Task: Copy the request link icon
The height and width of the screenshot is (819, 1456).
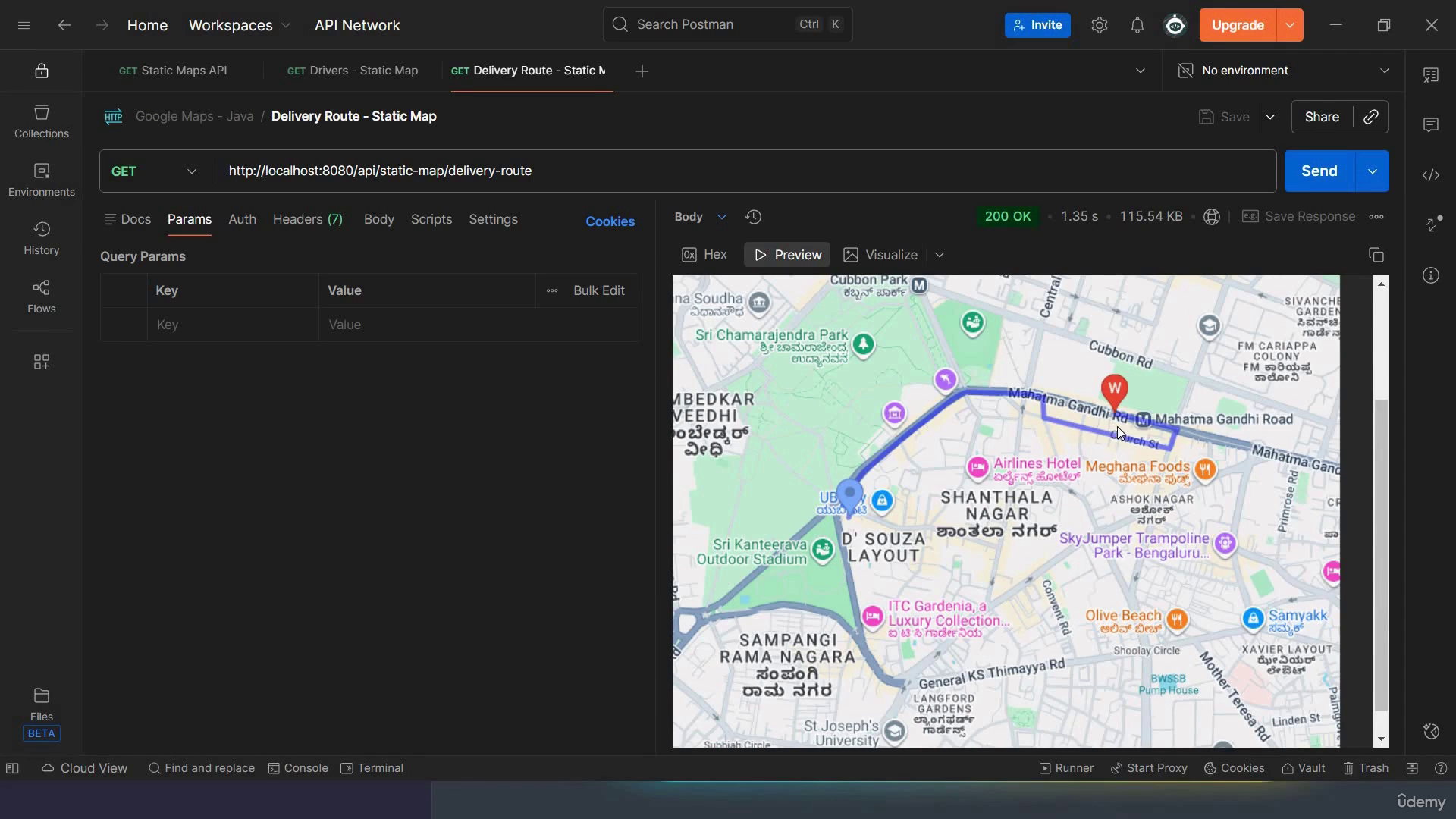Action: pos(1370,117)
